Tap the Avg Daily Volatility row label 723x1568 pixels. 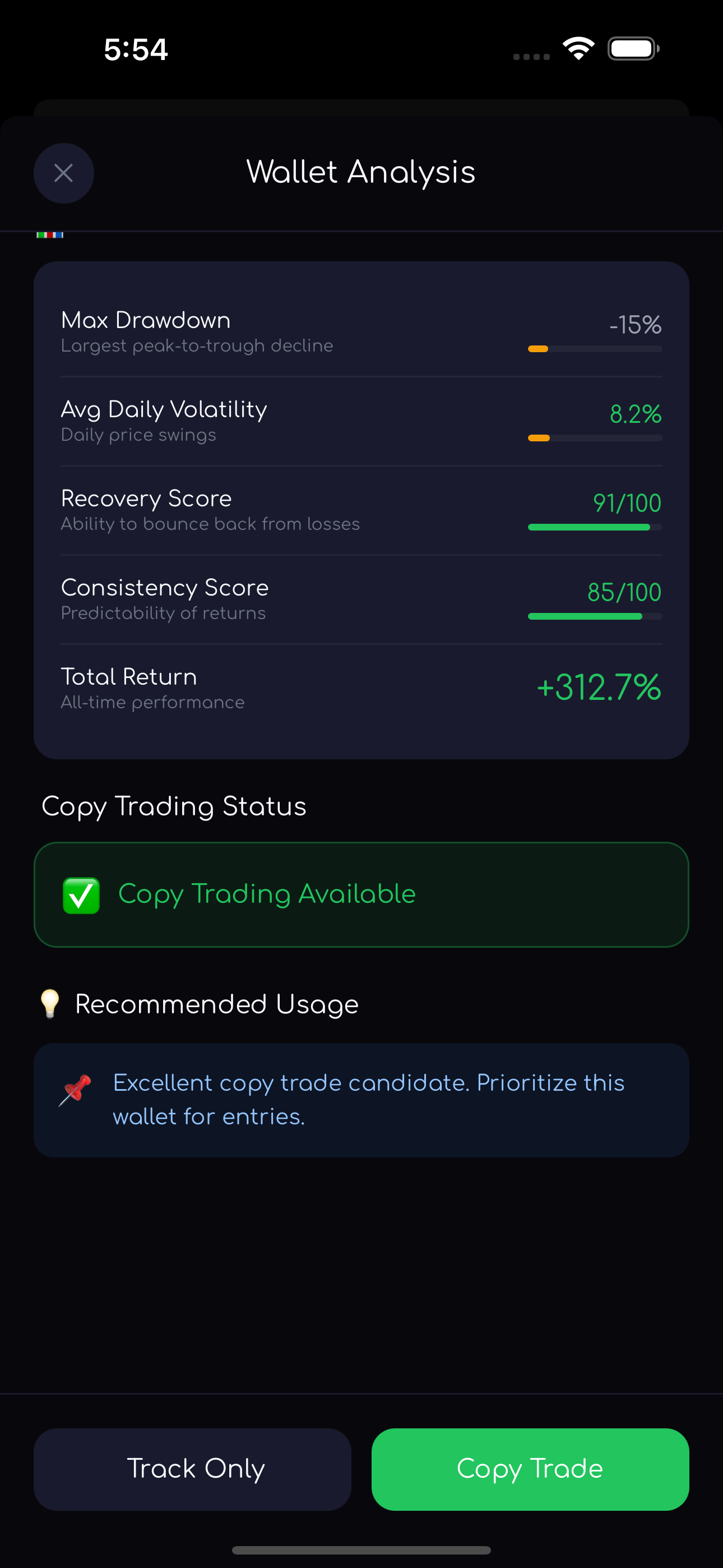[164, 409]
